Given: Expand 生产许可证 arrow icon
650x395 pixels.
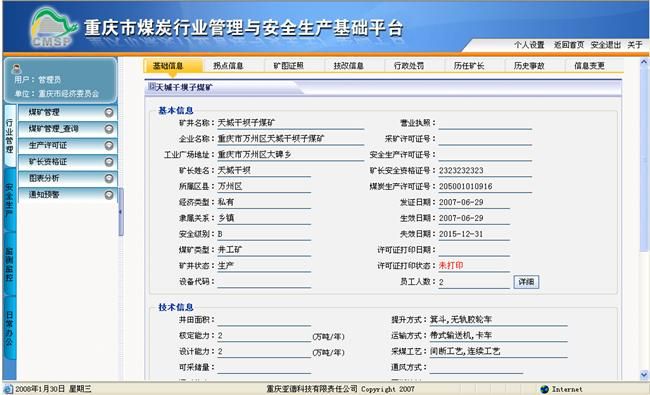Looking at the screenshot, I should [109, 145].
